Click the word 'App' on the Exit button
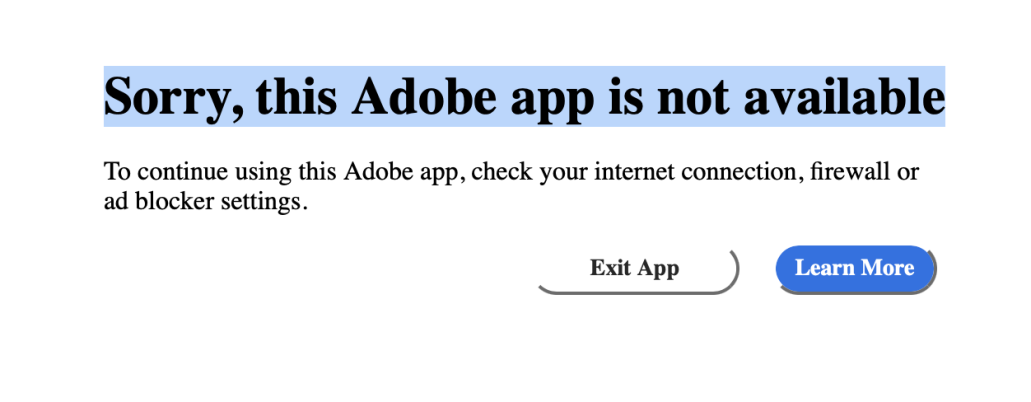 coord(656,269)
